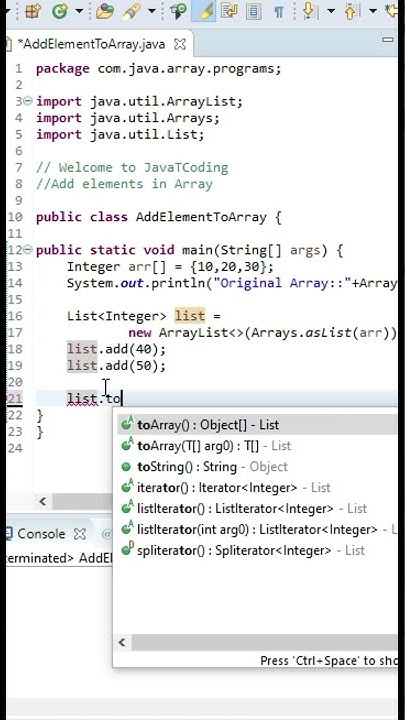405x720 pixels.
Task: Click the 'Add elements in Array' comment
Action: (x=124, y=184)
